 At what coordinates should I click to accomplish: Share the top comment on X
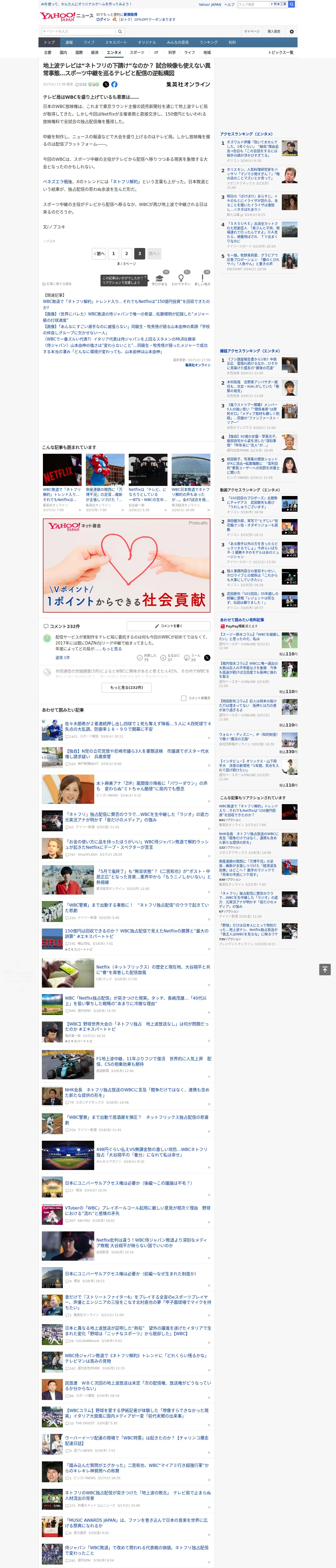point(207,658)
